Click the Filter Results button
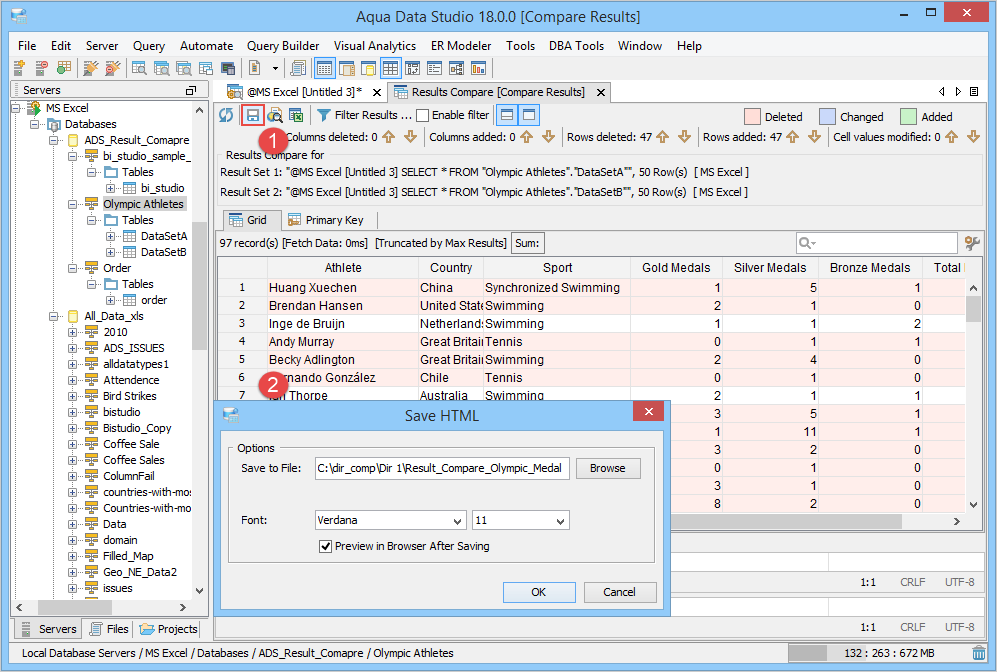The width and height of the screenshot is (997, 672). coord(364,115)
